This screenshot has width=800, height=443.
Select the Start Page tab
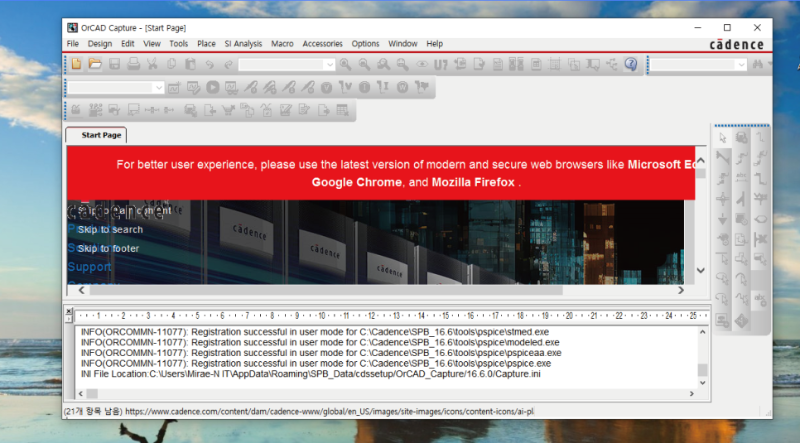pyautogui.click(x=97, y=135)
